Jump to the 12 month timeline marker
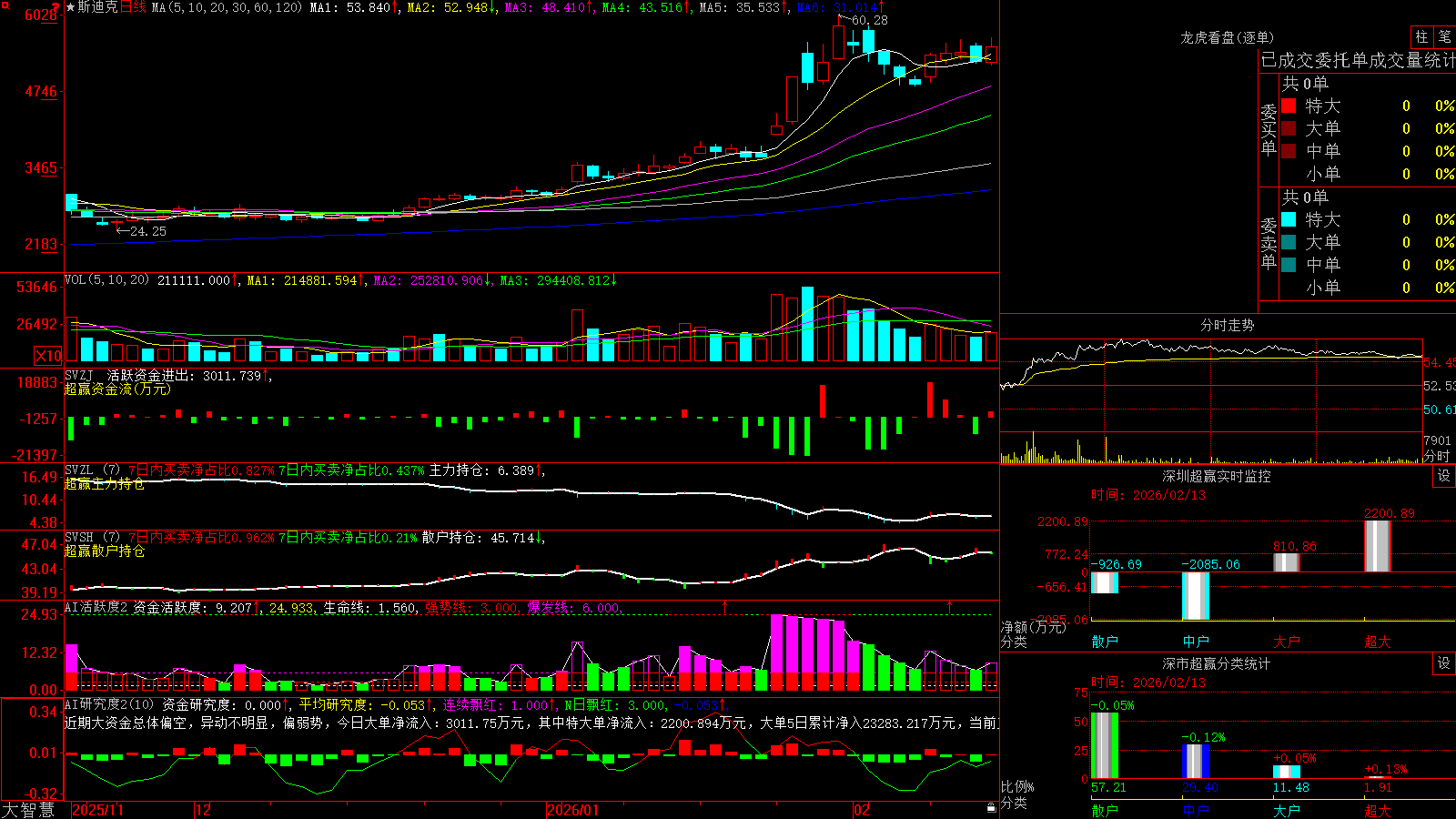The width and height of the screenshot is (1456, 819). click(x=204, y=810)
